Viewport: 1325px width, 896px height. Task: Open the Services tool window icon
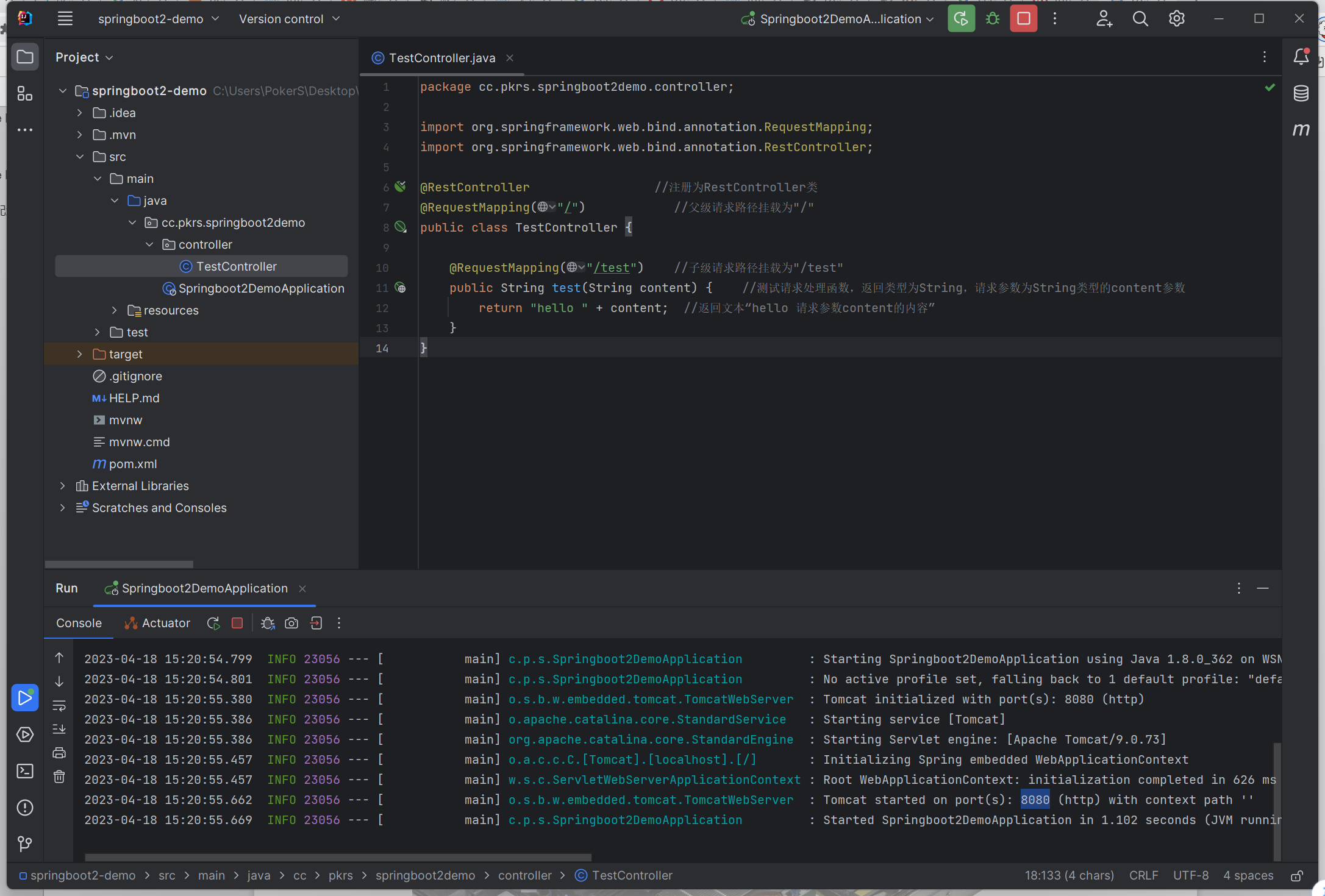[25, 734]
